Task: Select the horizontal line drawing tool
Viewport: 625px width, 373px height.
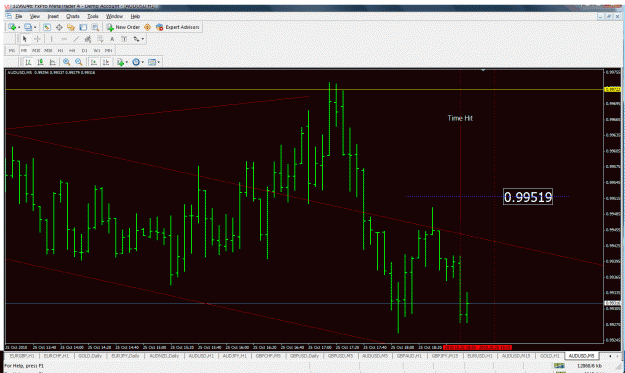Action: [64, 39]
